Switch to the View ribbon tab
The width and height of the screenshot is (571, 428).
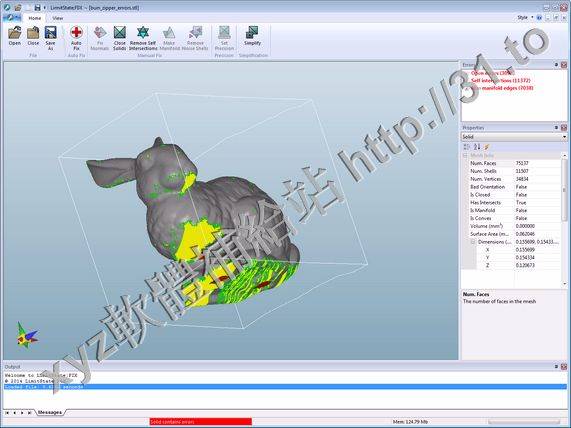coord(58,18)
